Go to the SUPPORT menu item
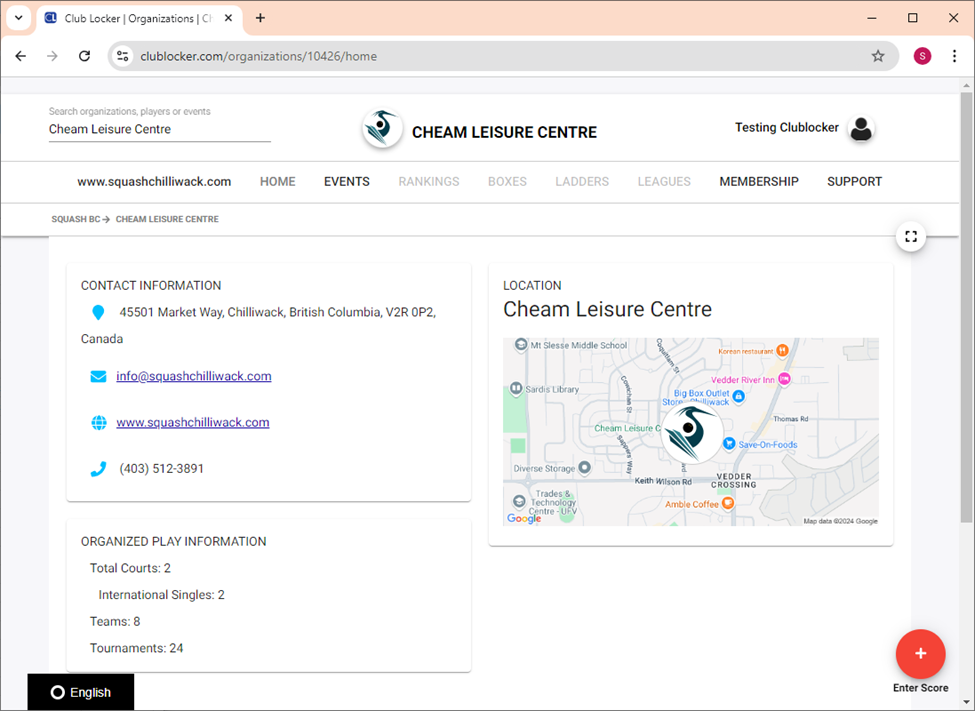Viewport: 975px width, 711px height. (x=854, y=182)
